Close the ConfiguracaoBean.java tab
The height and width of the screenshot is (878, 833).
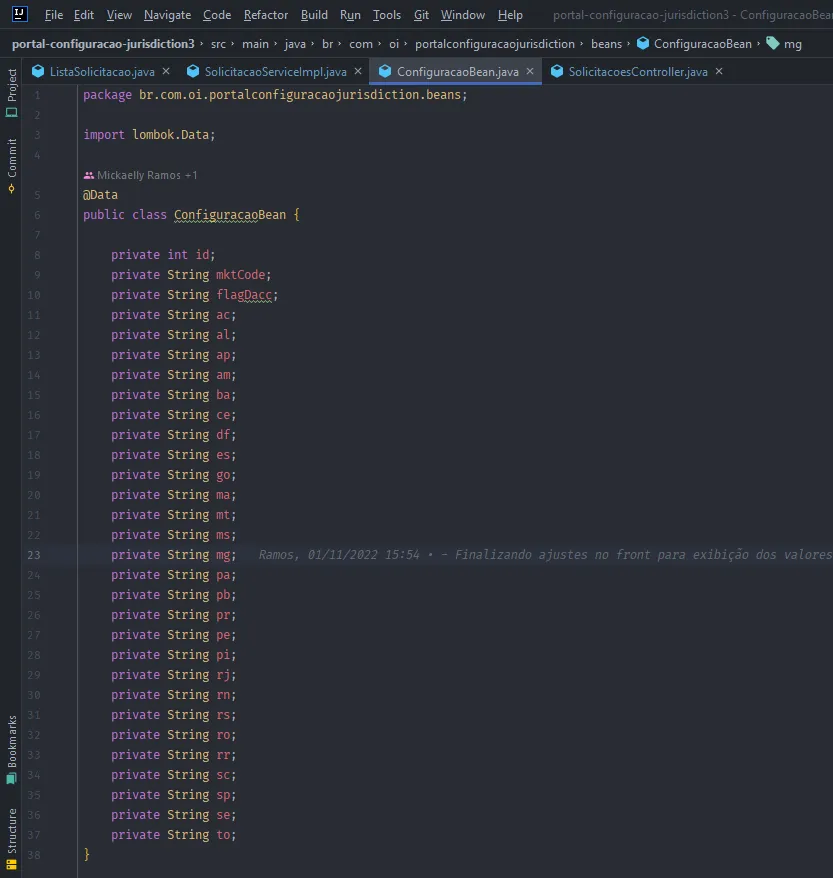530,72
